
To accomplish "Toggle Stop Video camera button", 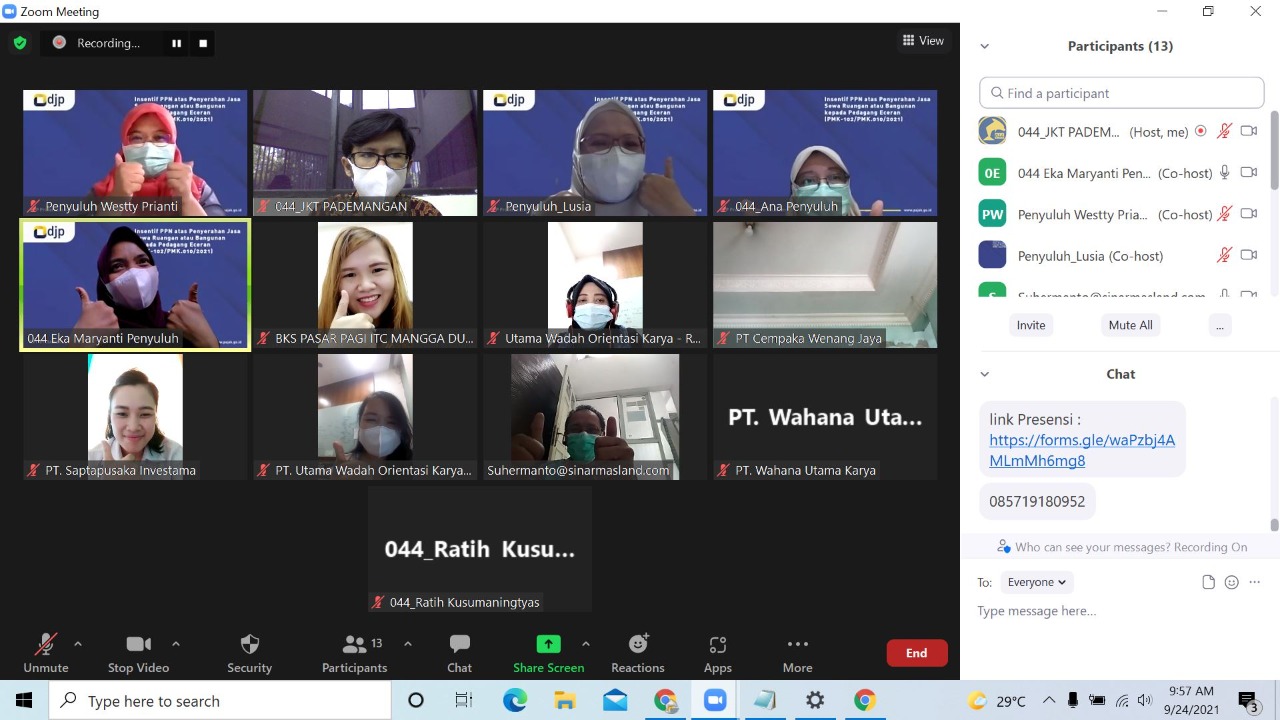I will tap(139, 652).
